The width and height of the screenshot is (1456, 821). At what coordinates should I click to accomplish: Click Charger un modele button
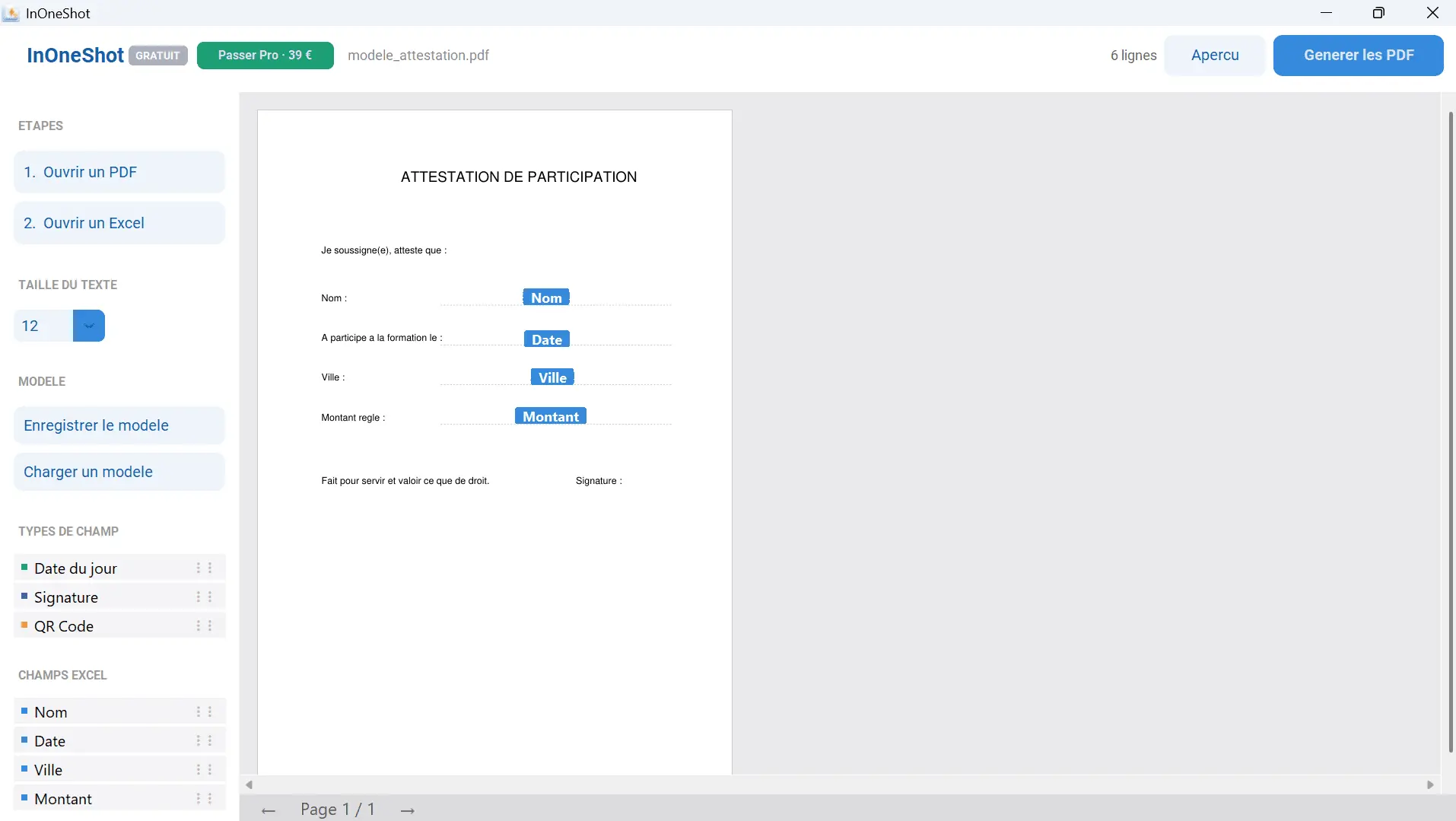tap(119, 472)
